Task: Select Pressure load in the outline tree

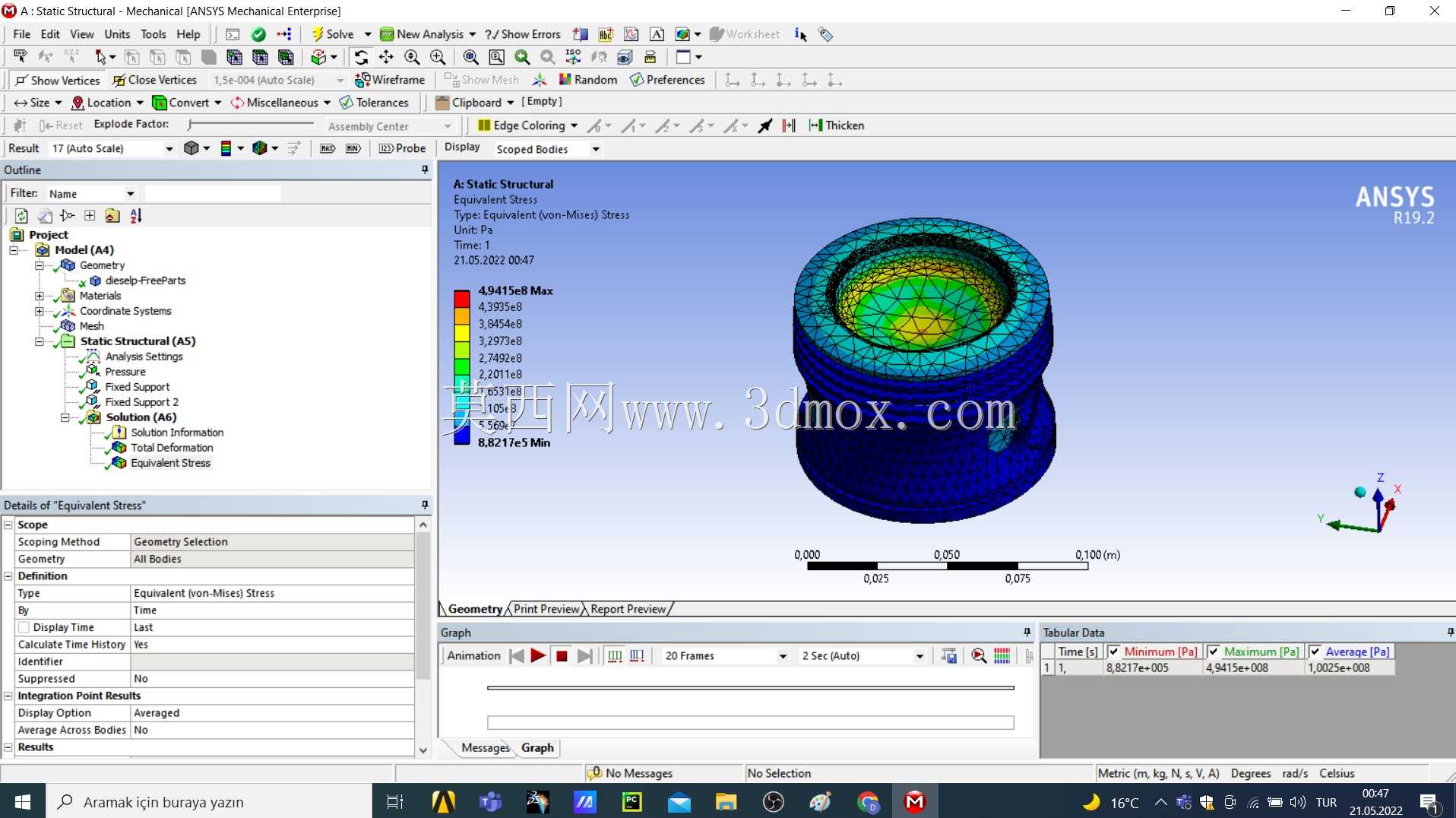Action: [125, 372]
